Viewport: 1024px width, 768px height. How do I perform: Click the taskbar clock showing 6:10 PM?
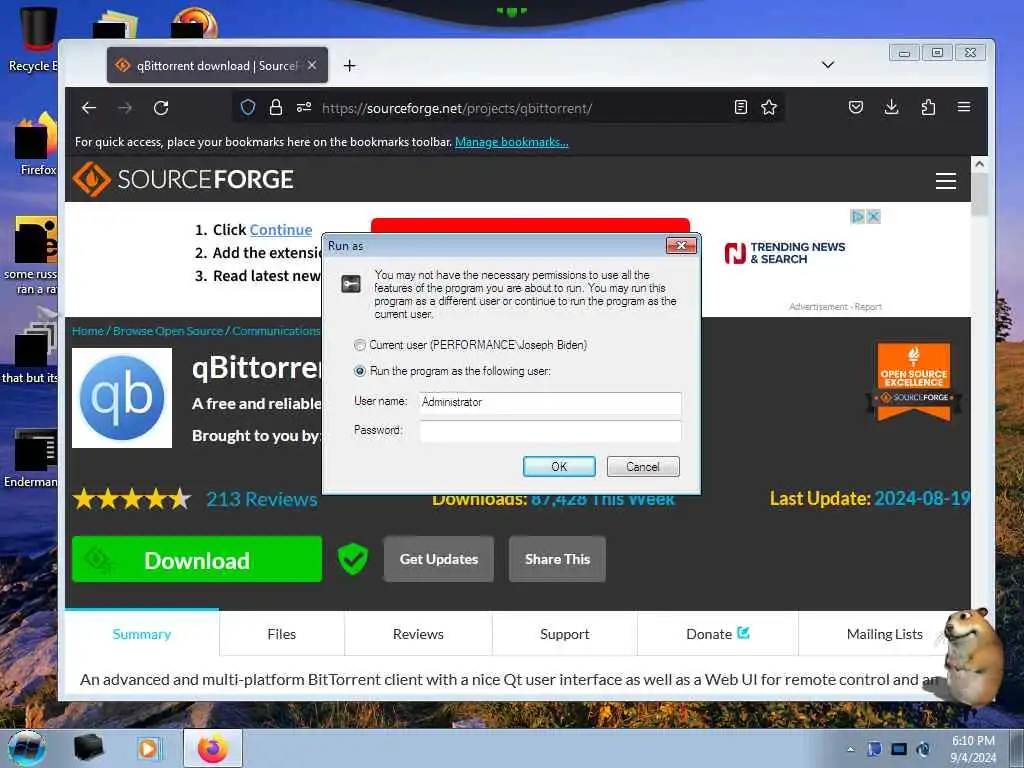pos(973,749)
